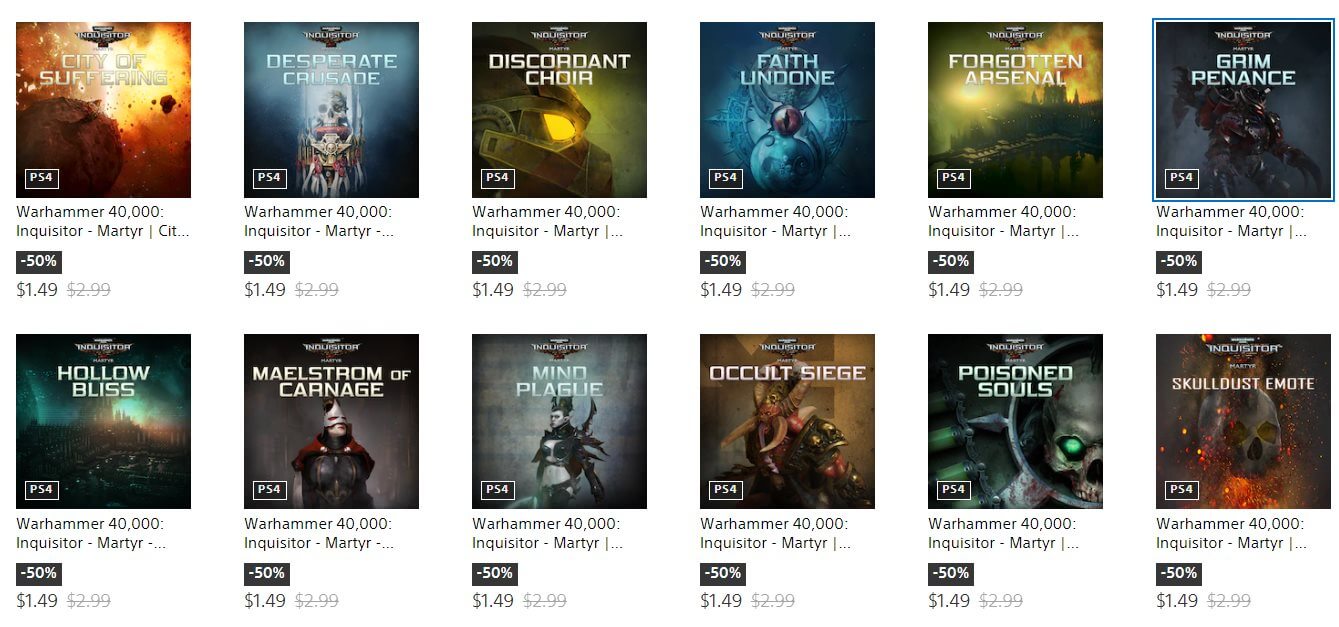The width and height of the screenshot is (1339, 627).
Task: Click the PS4 badge on Skulldust Emote
Action: tap(1182, 490)
